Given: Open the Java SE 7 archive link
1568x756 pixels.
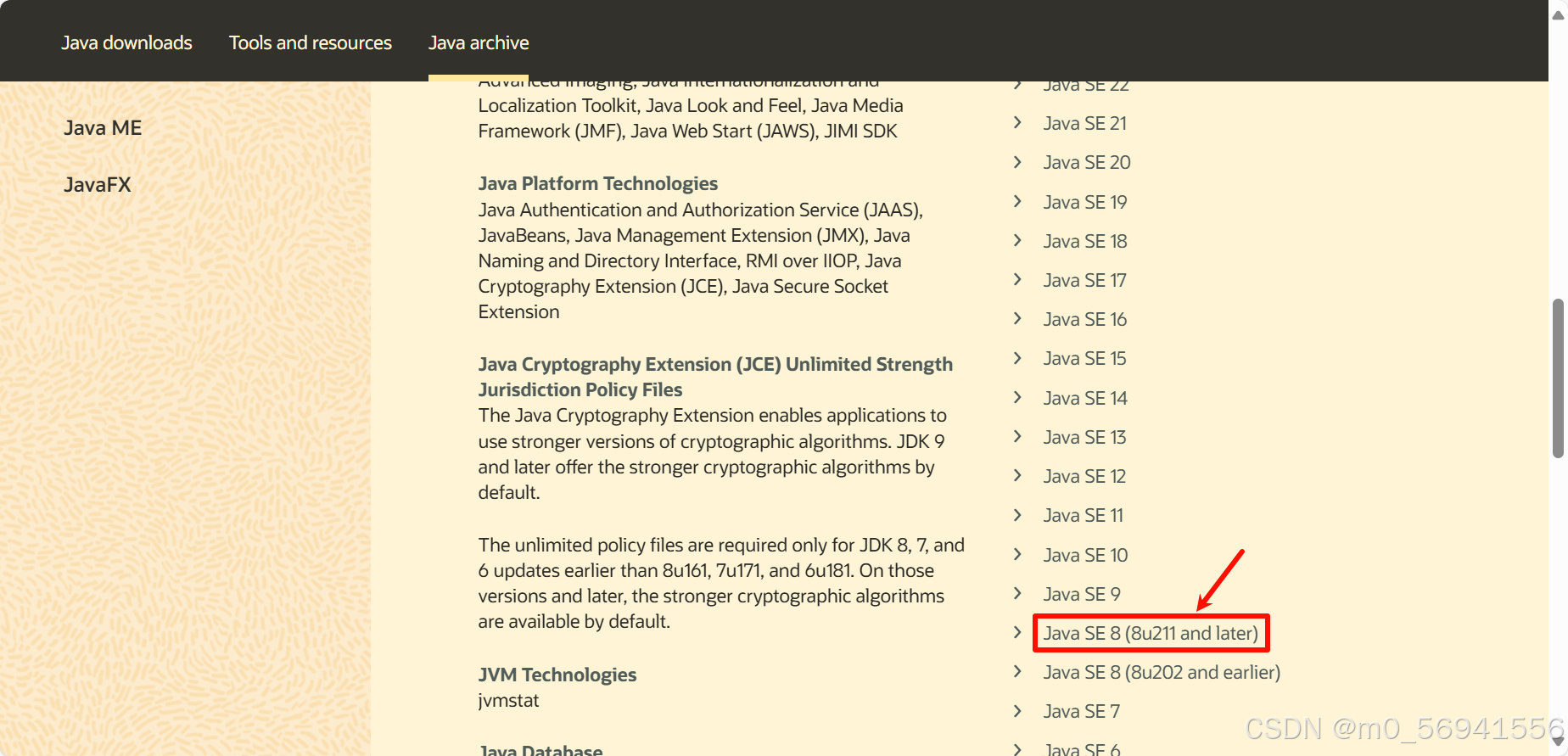Looking at the screenshot, I should pos(1082,712).
